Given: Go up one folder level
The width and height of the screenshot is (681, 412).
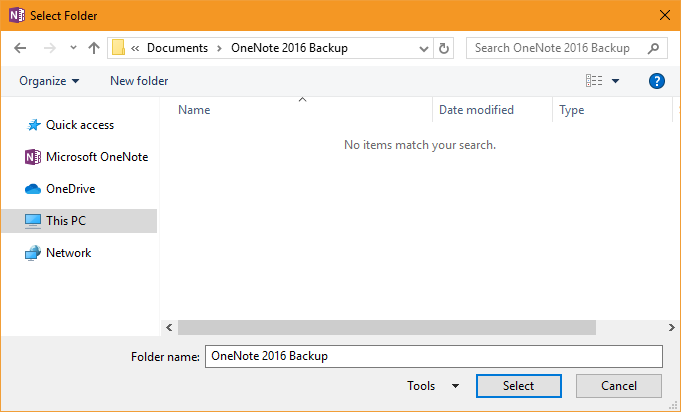Looking at the screenshot, I should point(94,48).
